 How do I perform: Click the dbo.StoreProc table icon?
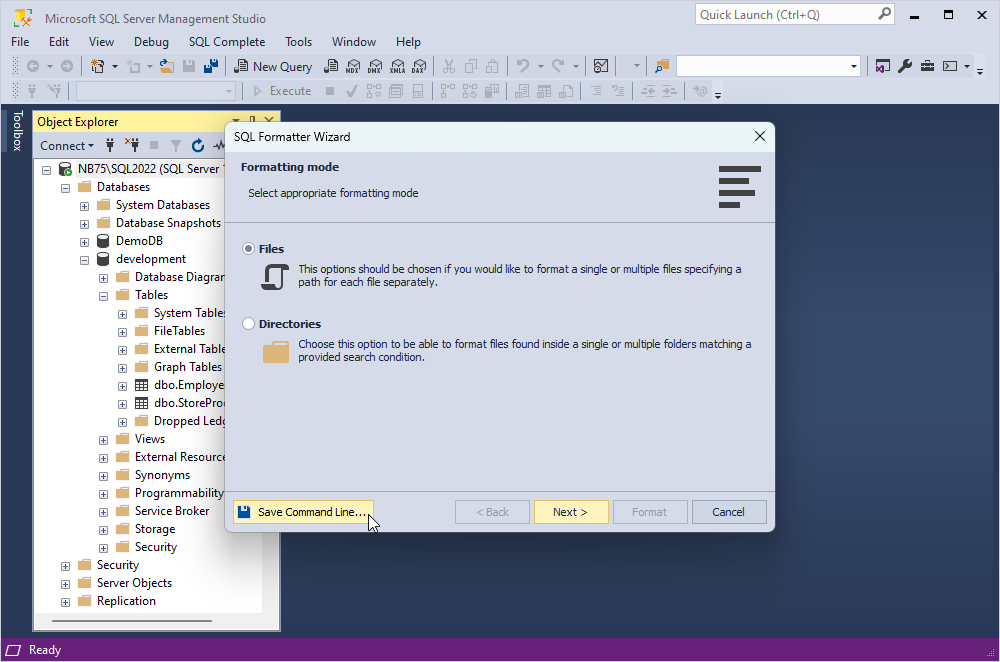click(142, 403)
